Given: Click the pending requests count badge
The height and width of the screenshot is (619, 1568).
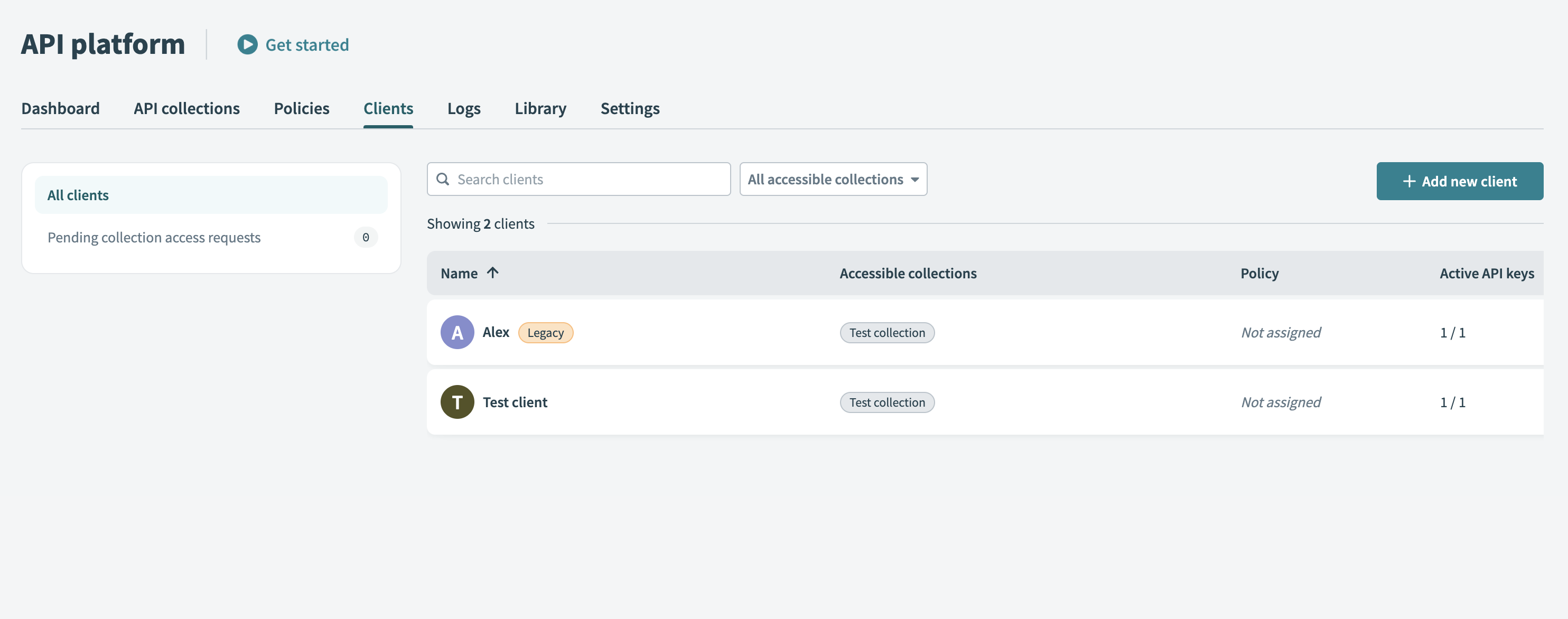Looking at the screenshot, I should point(365,237).
